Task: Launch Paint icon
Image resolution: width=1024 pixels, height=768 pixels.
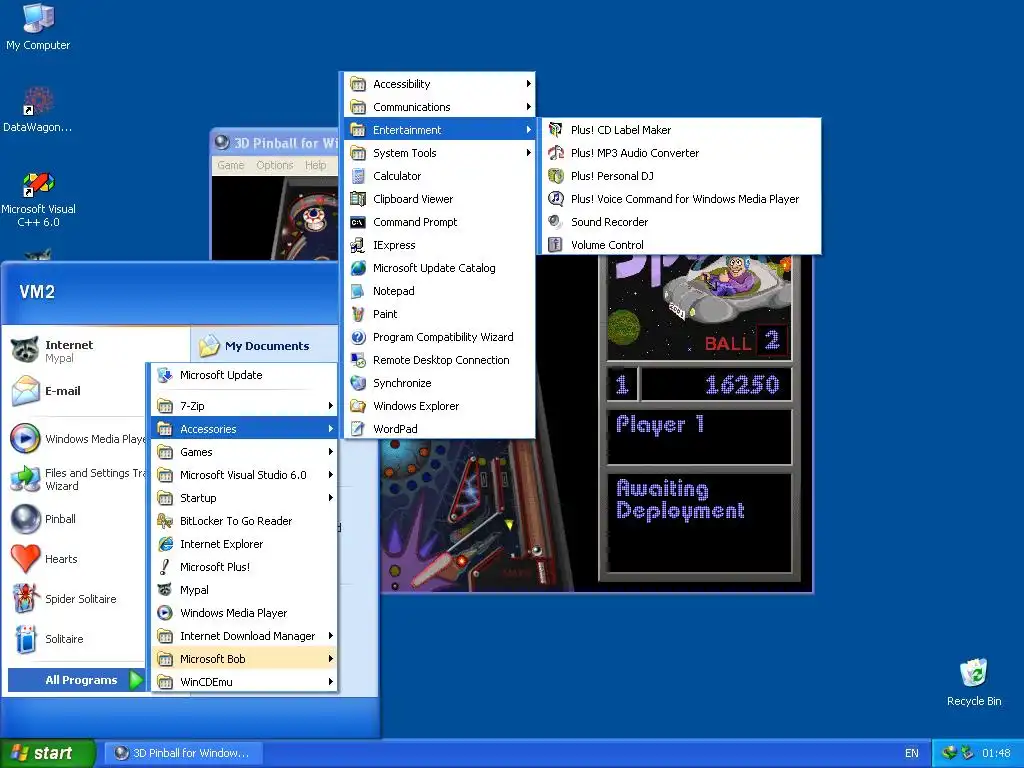Action: point(357,314)
